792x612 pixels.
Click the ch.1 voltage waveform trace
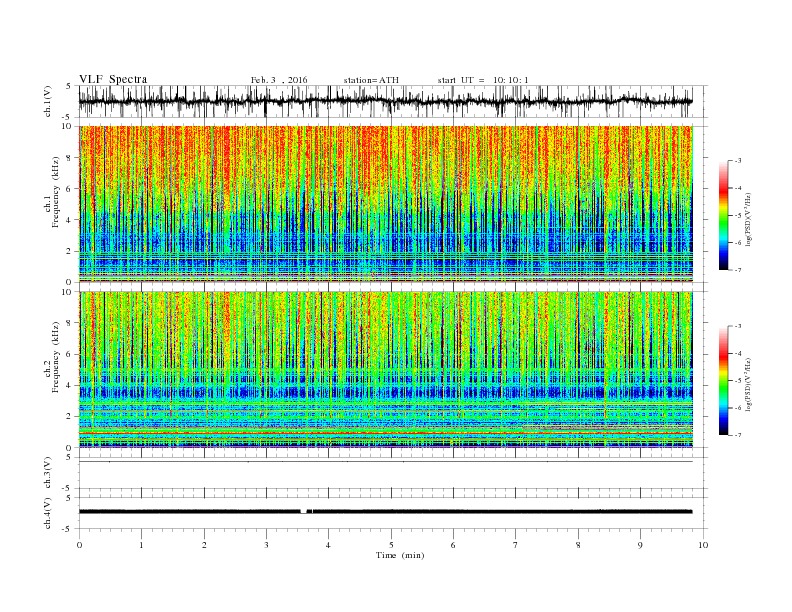click(x=385, y=101)
